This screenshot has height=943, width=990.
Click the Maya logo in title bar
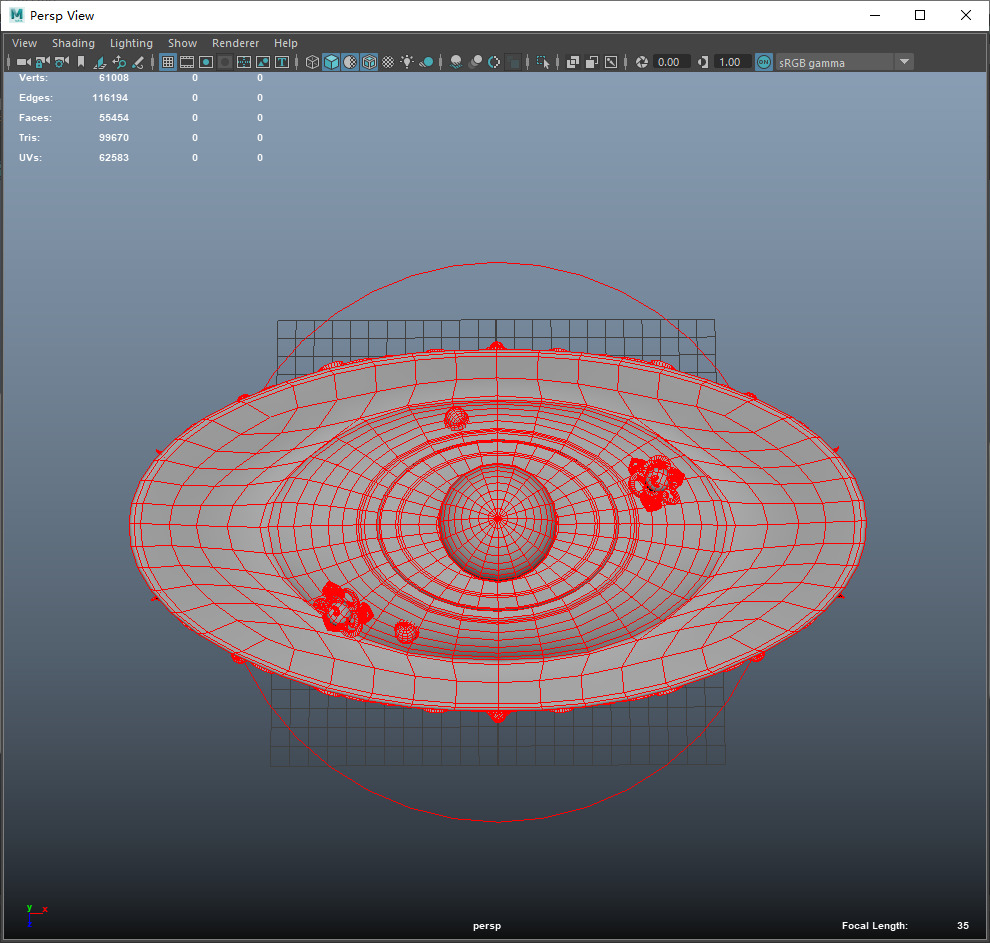click(x=16, y=15)
